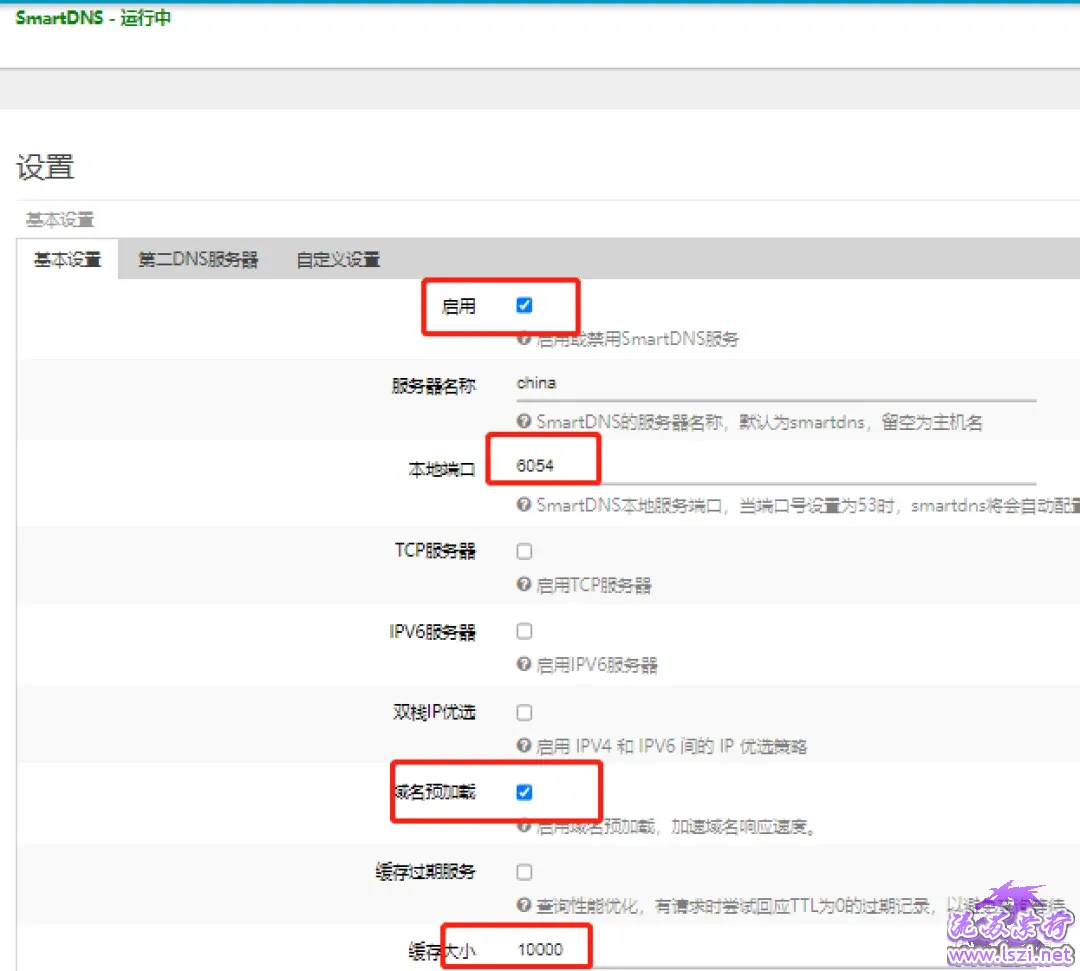This screenshot has height=971, width=1080.
Task: Click the 本地端口 field showing 6054
Action: point(776,466)
